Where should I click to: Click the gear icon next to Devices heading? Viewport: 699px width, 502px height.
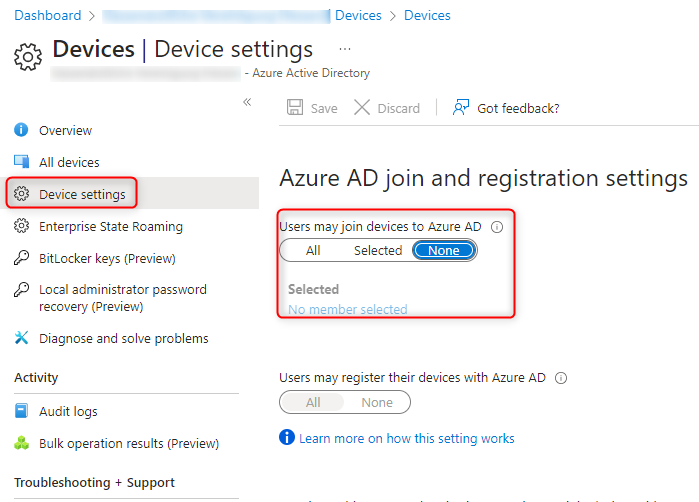pyautogui.click(x=28, y=57)
